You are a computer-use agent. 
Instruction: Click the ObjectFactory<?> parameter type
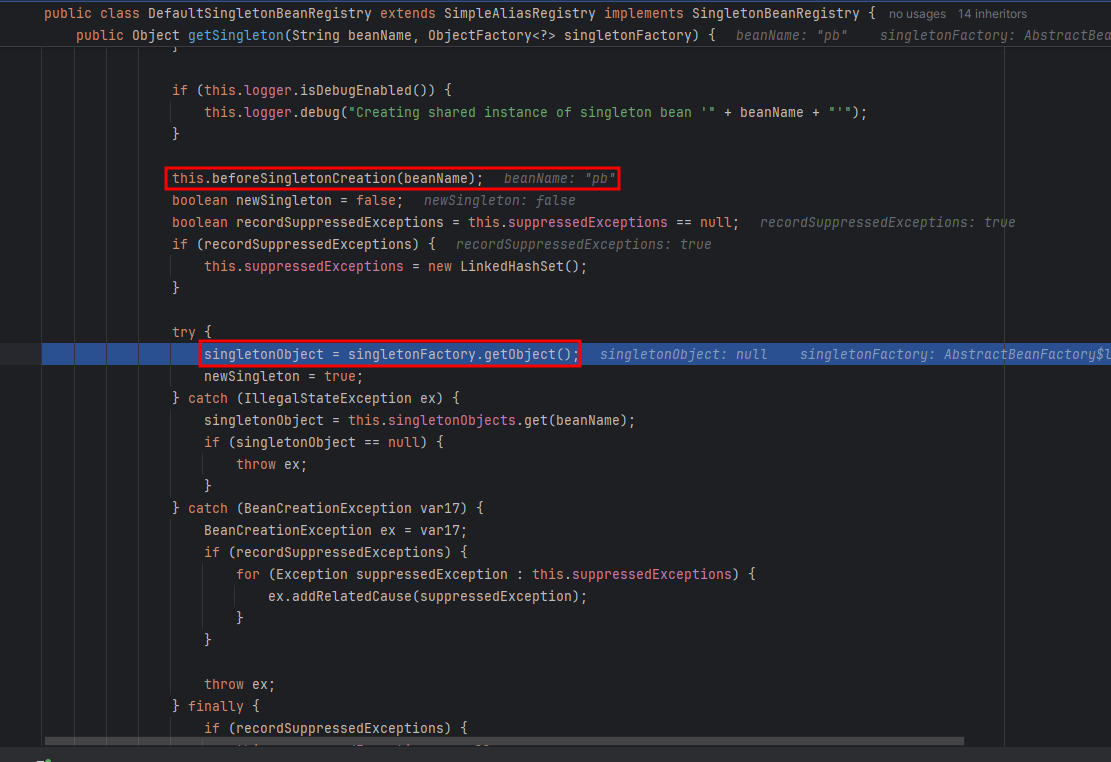click(492, 35)
